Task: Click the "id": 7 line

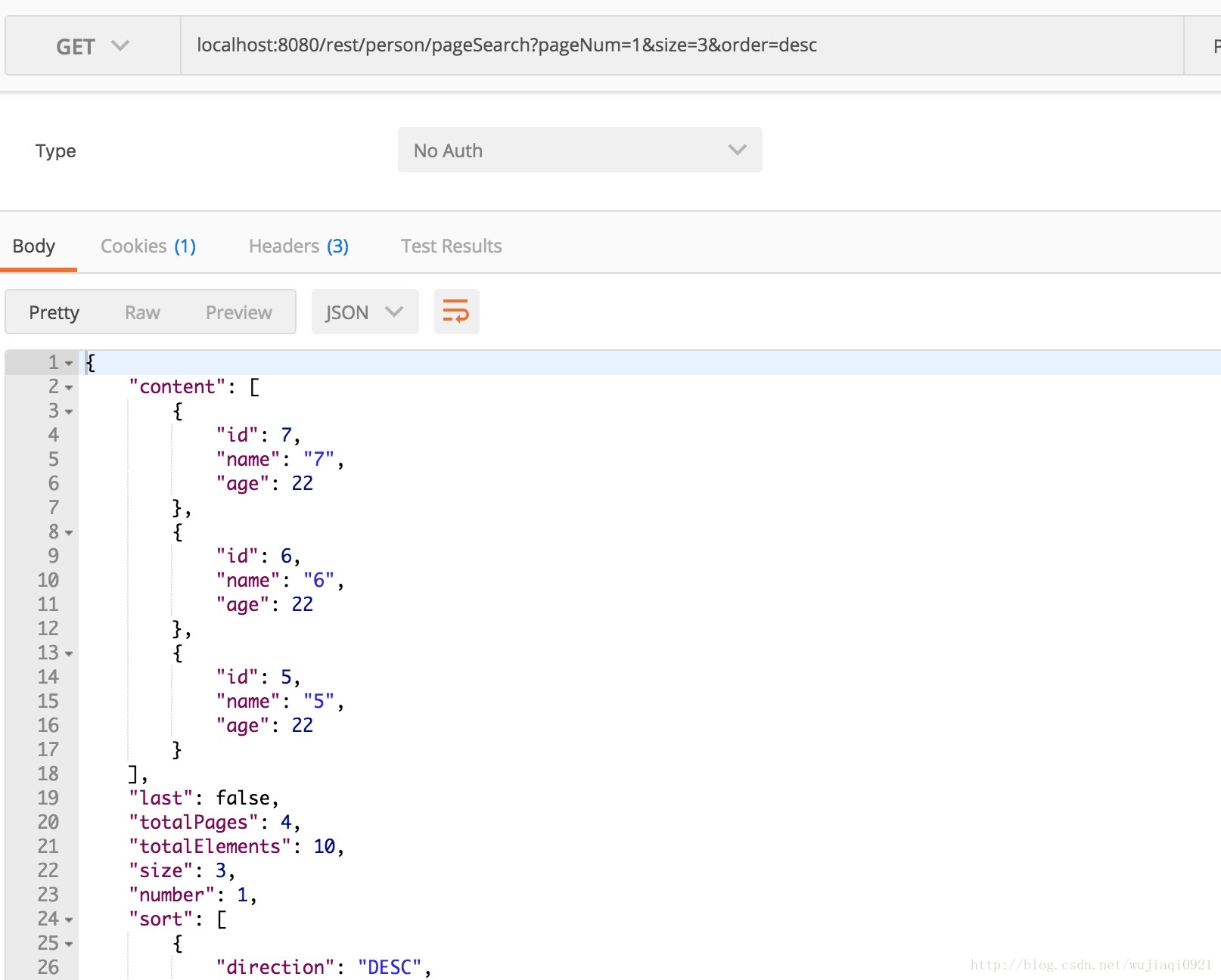Action: pos(258,435)
